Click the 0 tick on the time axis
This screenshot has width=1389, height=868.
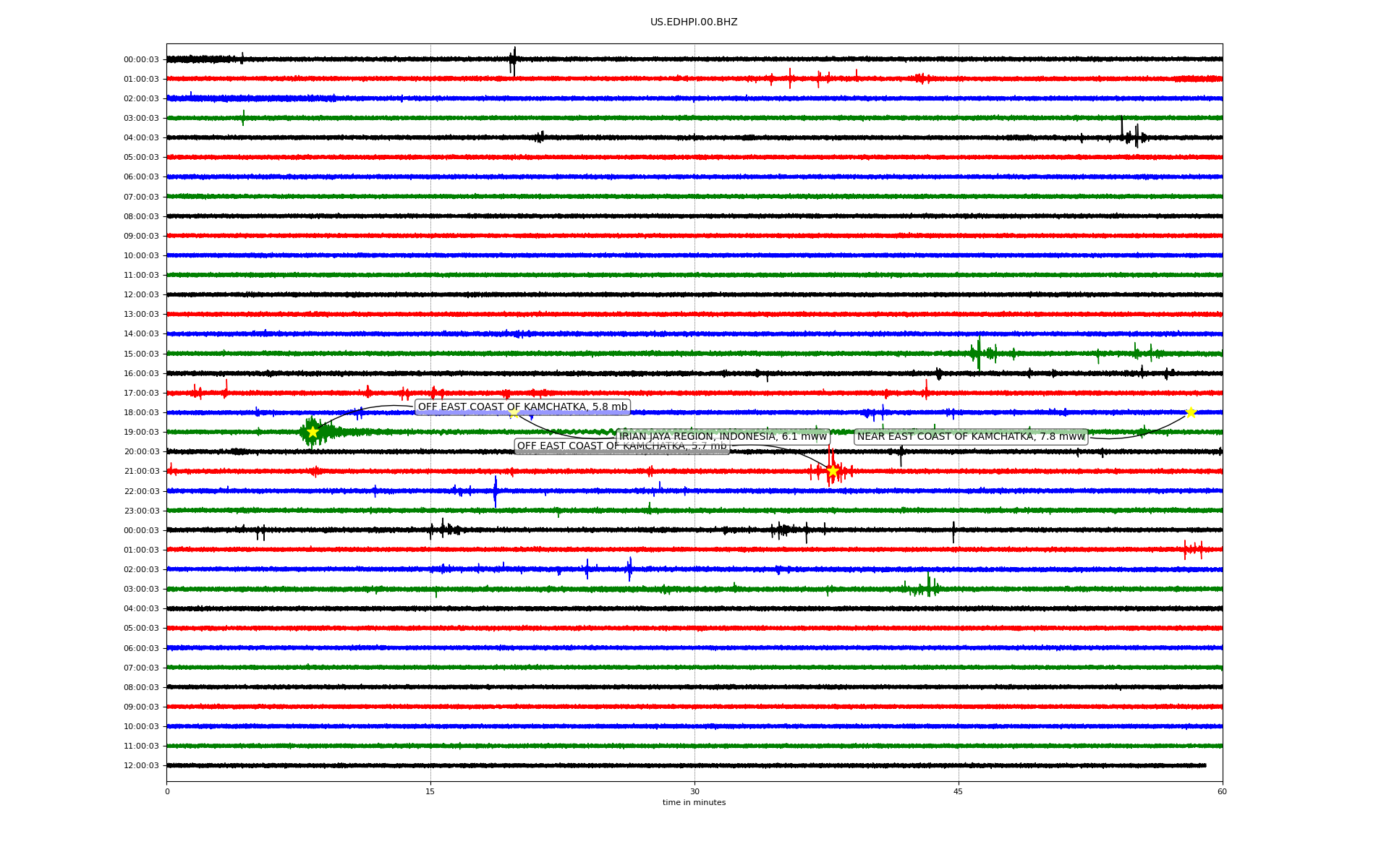tap(167, 791)
